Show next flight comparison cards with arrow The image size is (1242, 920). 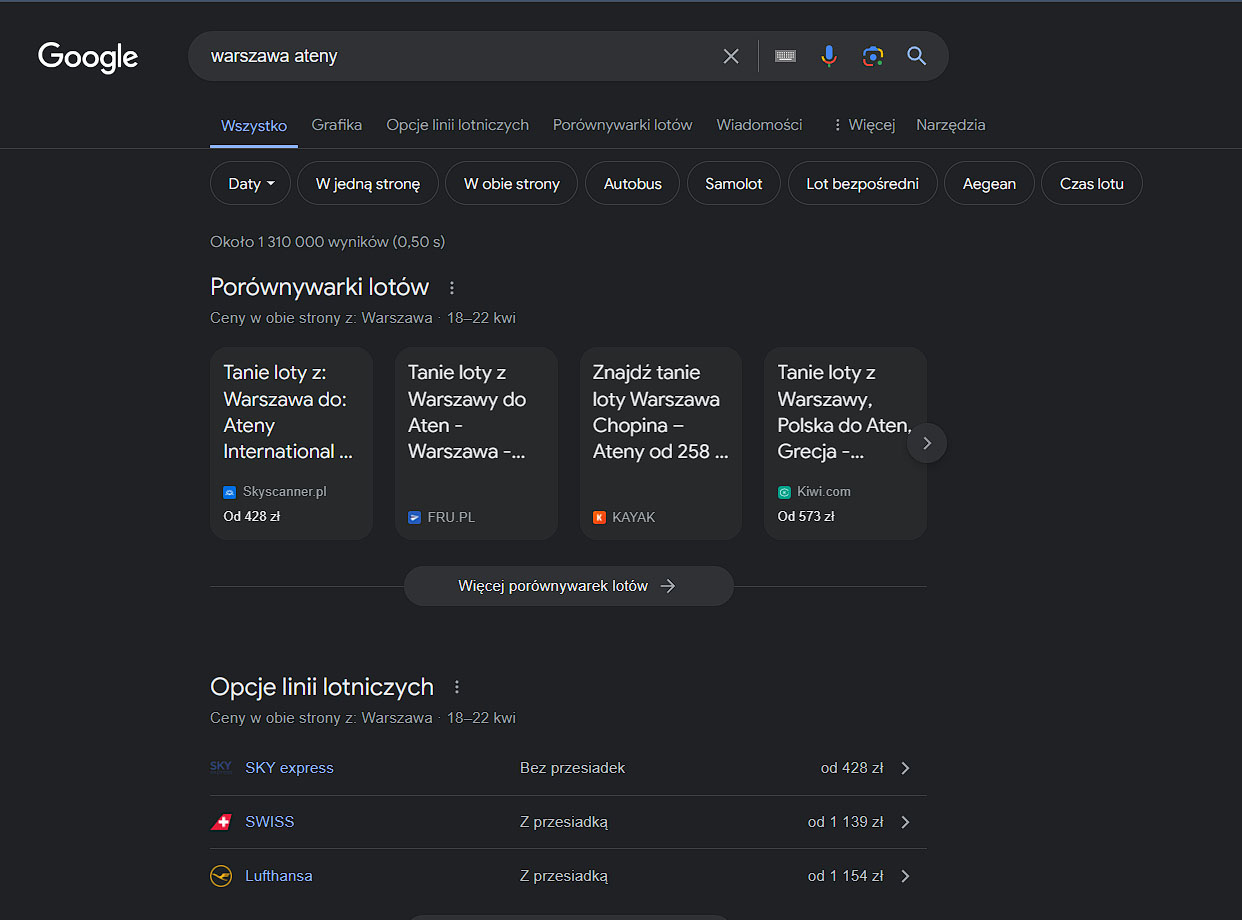(927, 443)
